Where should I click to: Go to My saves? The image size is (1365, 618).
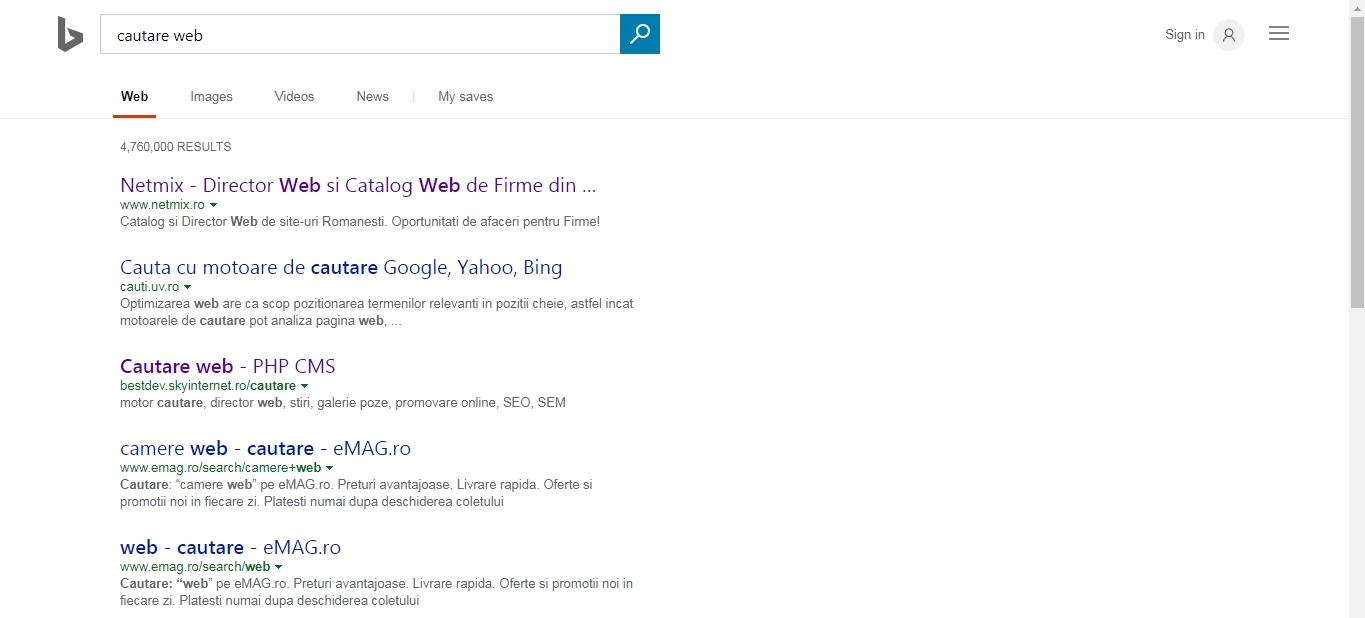pyautogui.click(x=465, y=97)
